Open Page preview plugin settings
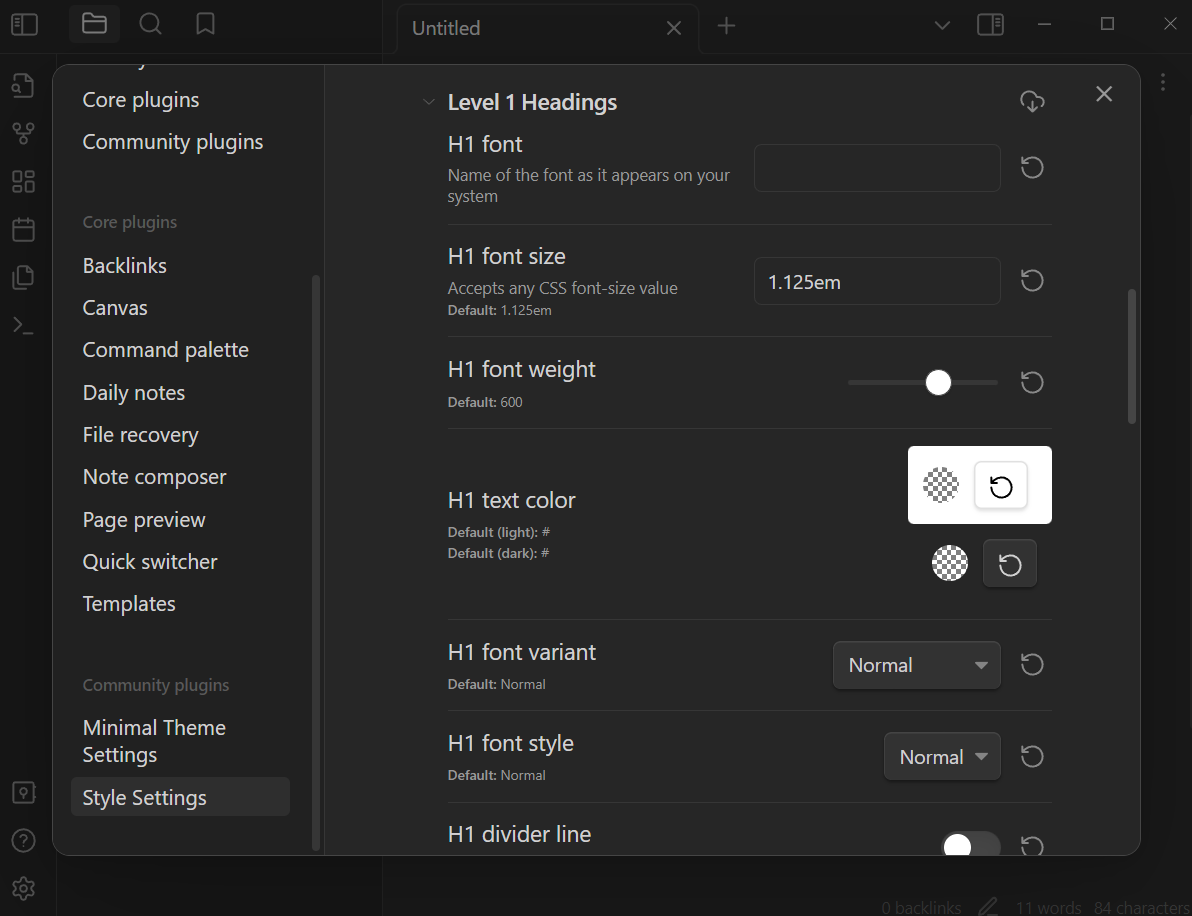 point(144,519)
